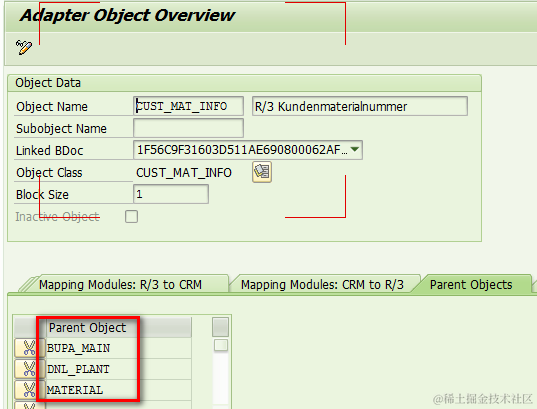The image size is (537, 409).
Task: Click the parent objects table vertical scrollbar
Action: (x=221, y=373)
